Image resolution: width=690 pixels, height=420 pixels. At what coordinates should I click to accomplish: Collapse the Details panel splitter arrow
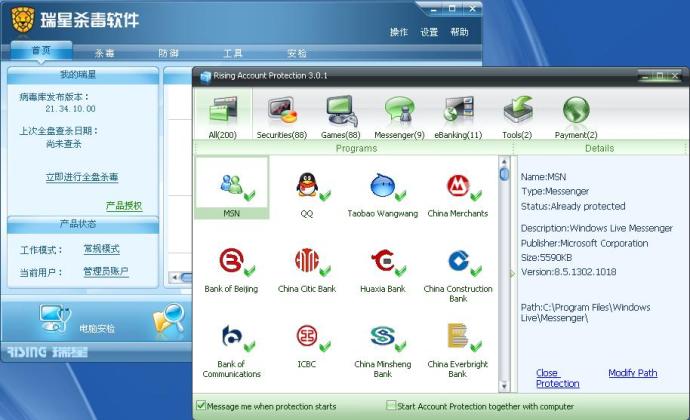(x=512, y=274)
